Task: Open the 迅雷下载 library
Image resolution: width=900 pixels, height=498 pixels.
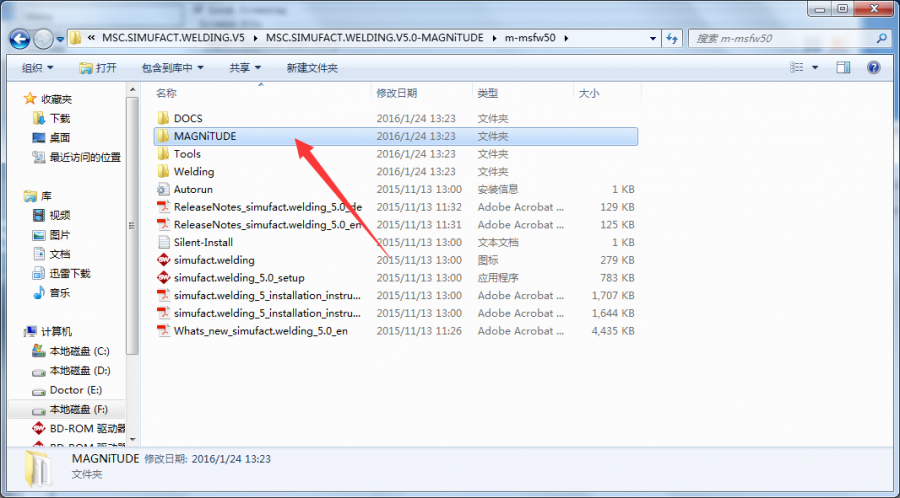Action: pyautogui.click(x=70, y=274)
